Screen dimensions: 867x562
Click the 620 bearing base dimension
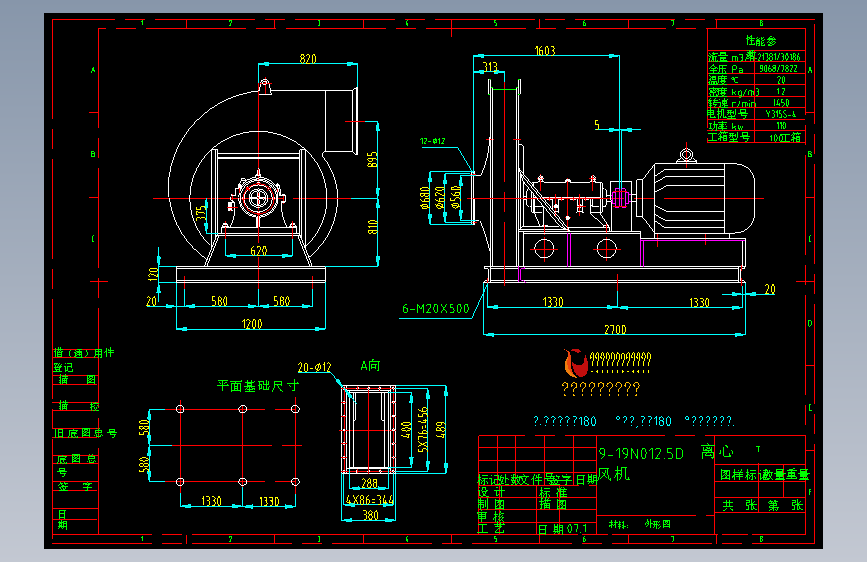[x=258, y=251]
